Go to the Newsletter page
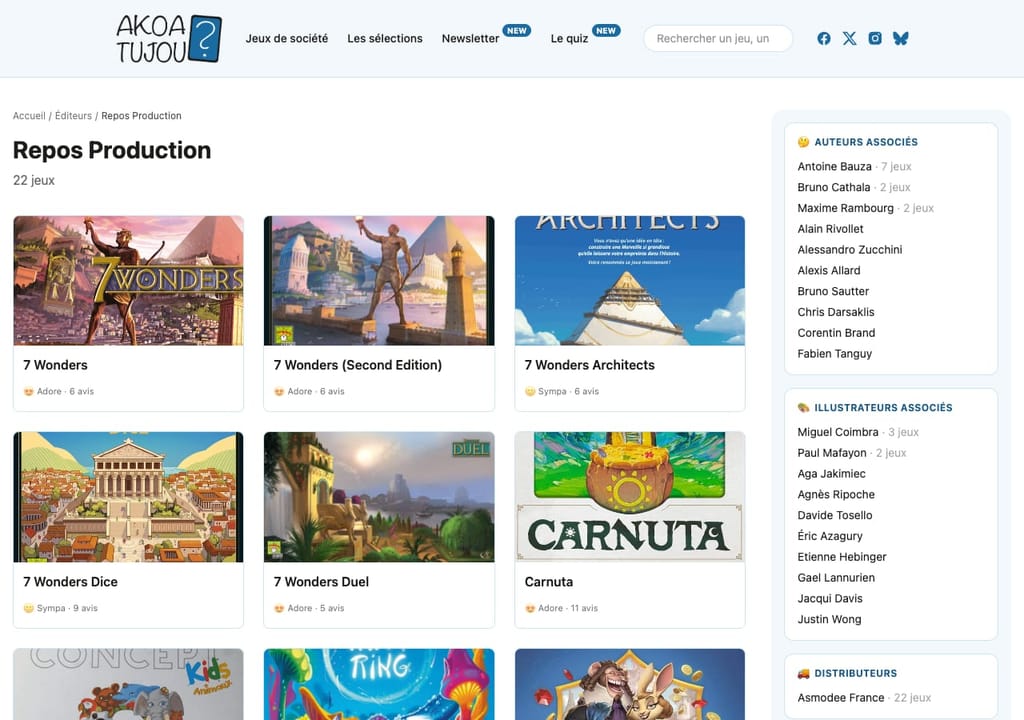Screen dimensions: 1024x720 coord(470,39)
